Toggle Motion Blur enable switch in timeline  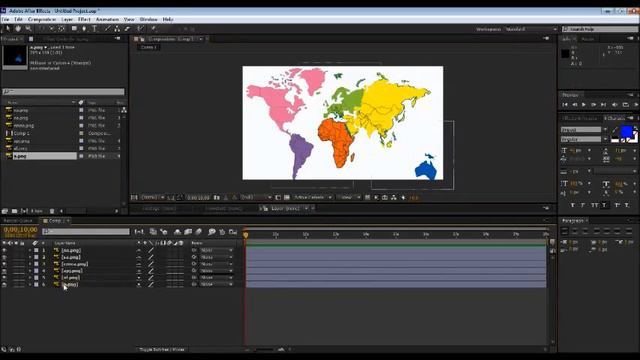click(199, 232)
